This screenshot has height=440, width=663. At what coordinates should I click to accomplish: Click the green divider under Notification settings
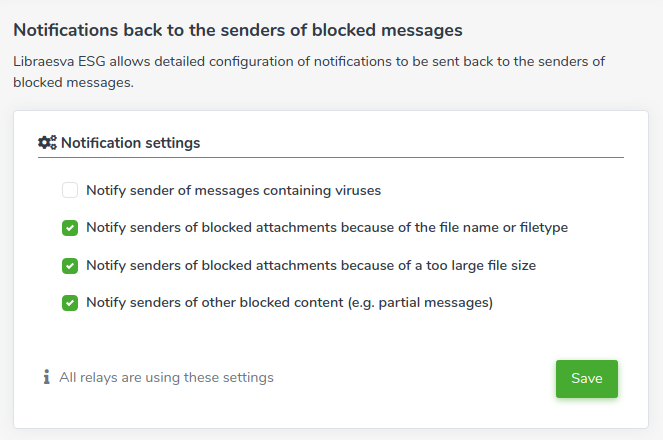tap(331, 158)
